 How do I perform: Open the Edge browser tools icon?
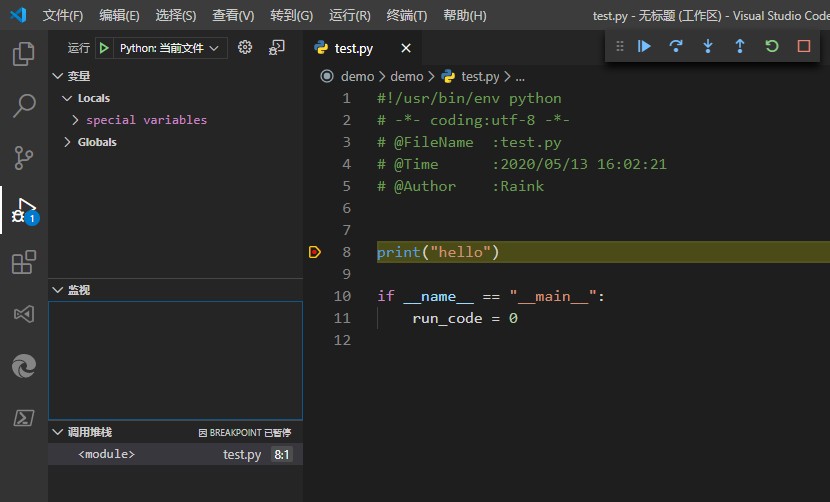coord(24,366)
